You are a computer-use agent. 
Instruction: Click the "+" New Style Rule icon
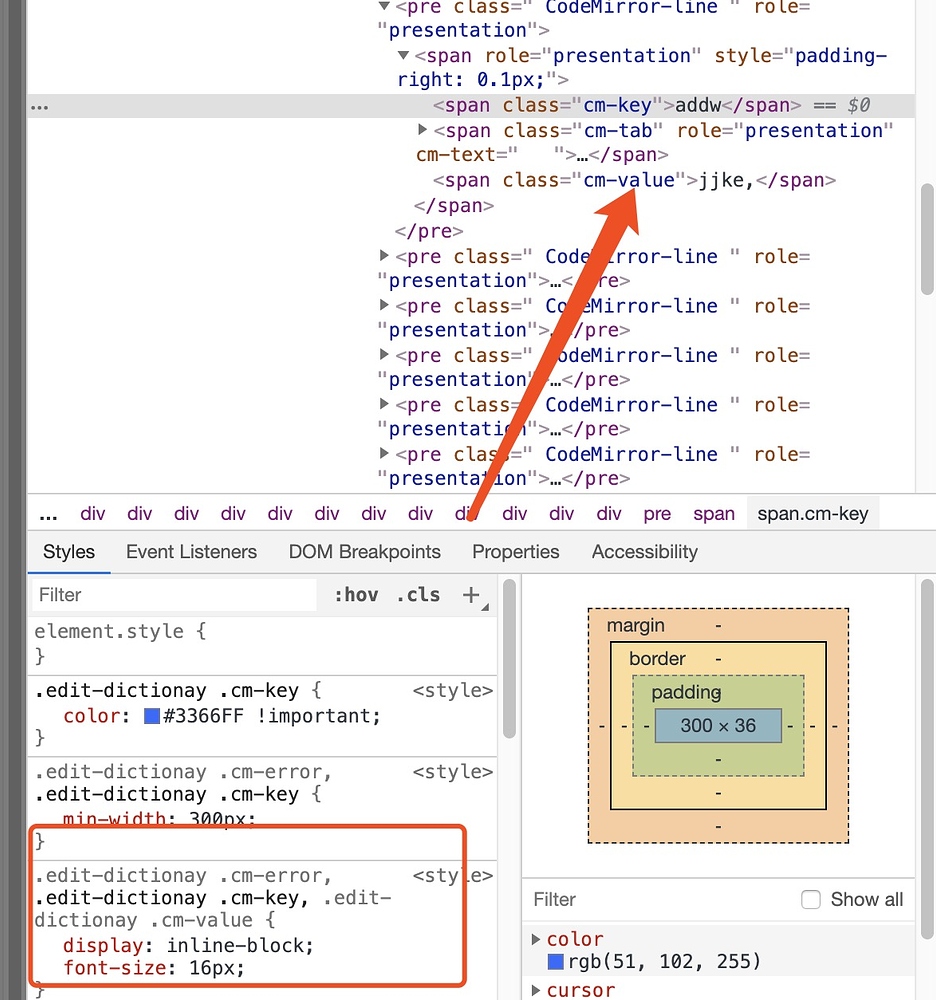pyautogui.click(x=471, y=595)
